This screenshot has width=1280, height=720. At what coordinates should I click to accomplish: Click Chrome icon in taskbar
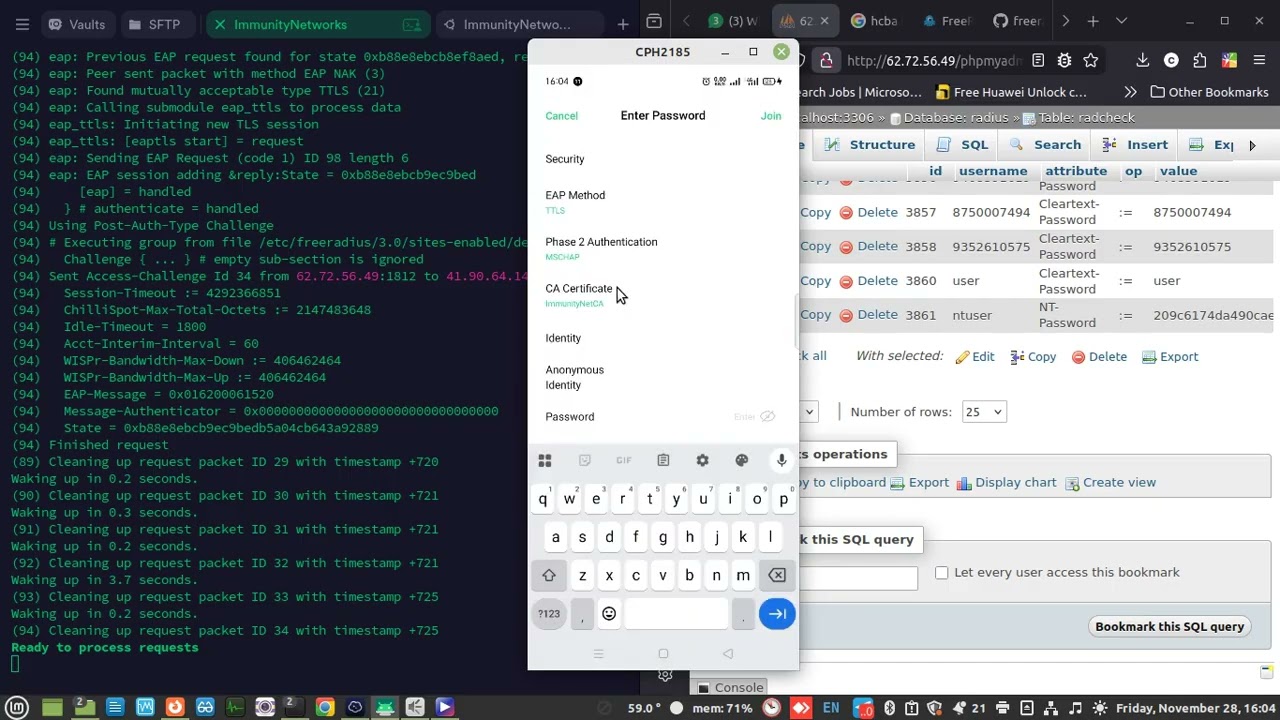pyautogui.click(x=325, y=708)
